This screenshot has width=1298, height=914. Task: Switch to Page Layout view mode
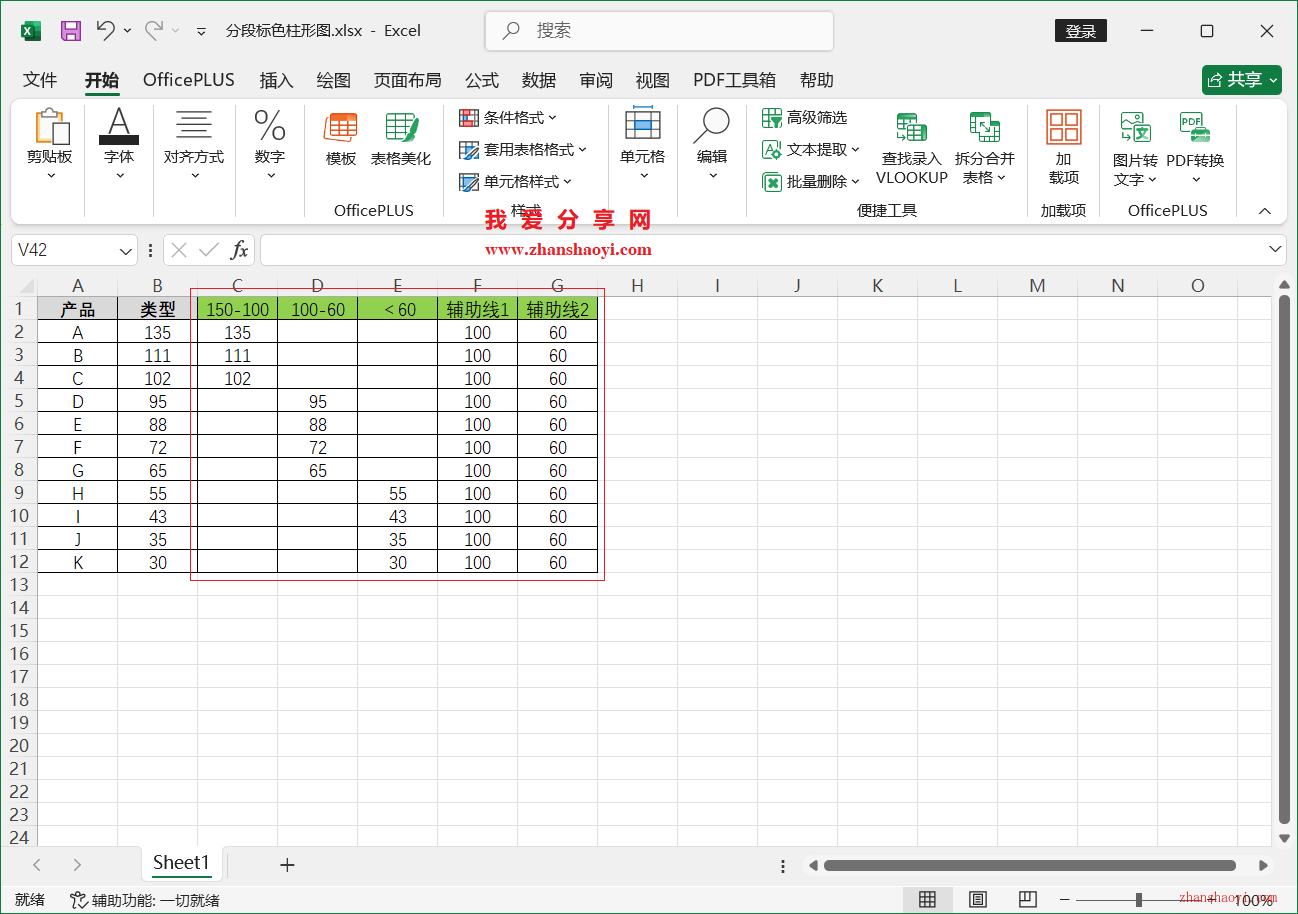(x=977, y=899)
